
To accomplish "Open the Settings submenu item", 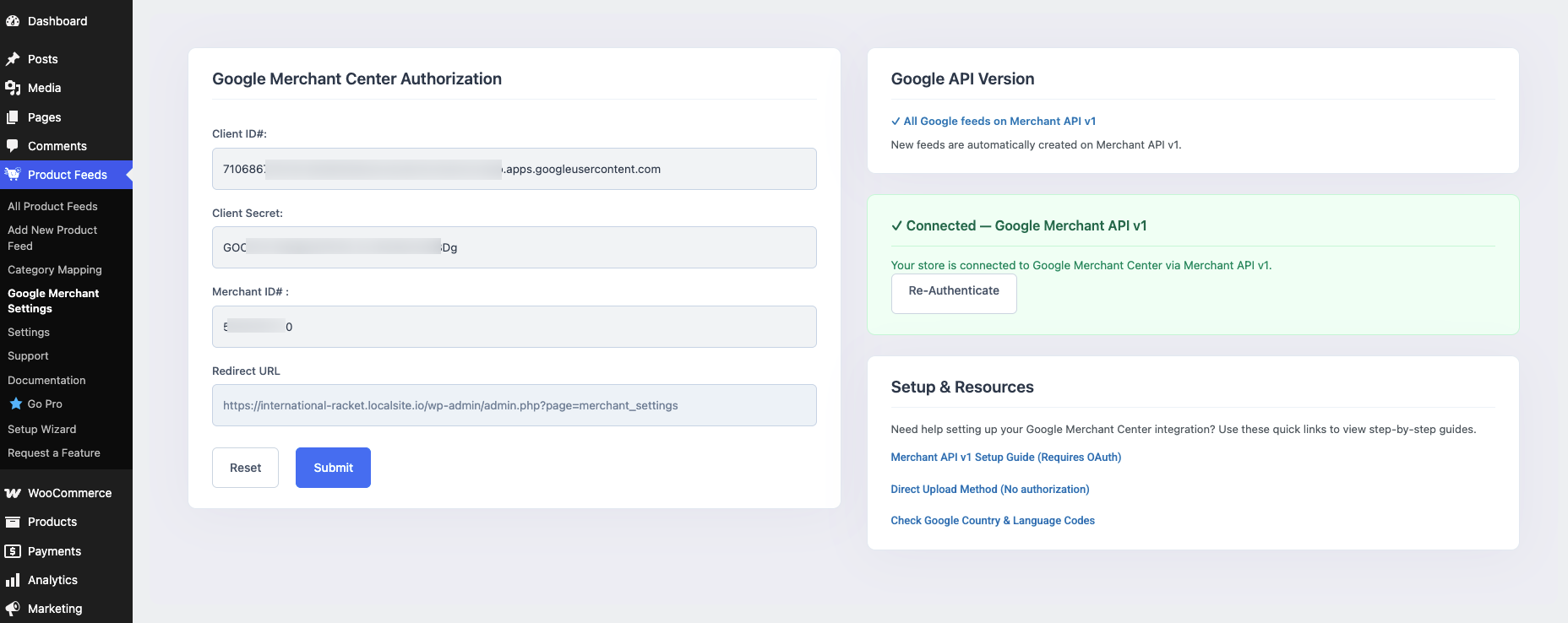I will coord(29,333).
